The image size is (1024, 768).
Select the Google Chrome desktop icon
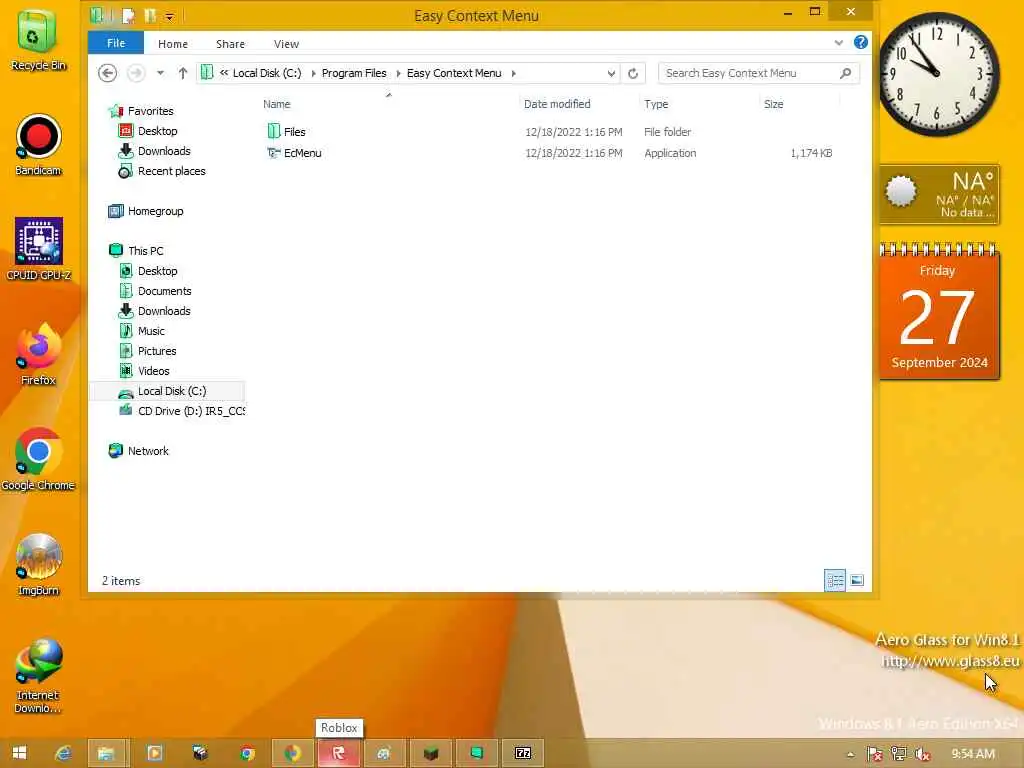click(x=38, y=458)
